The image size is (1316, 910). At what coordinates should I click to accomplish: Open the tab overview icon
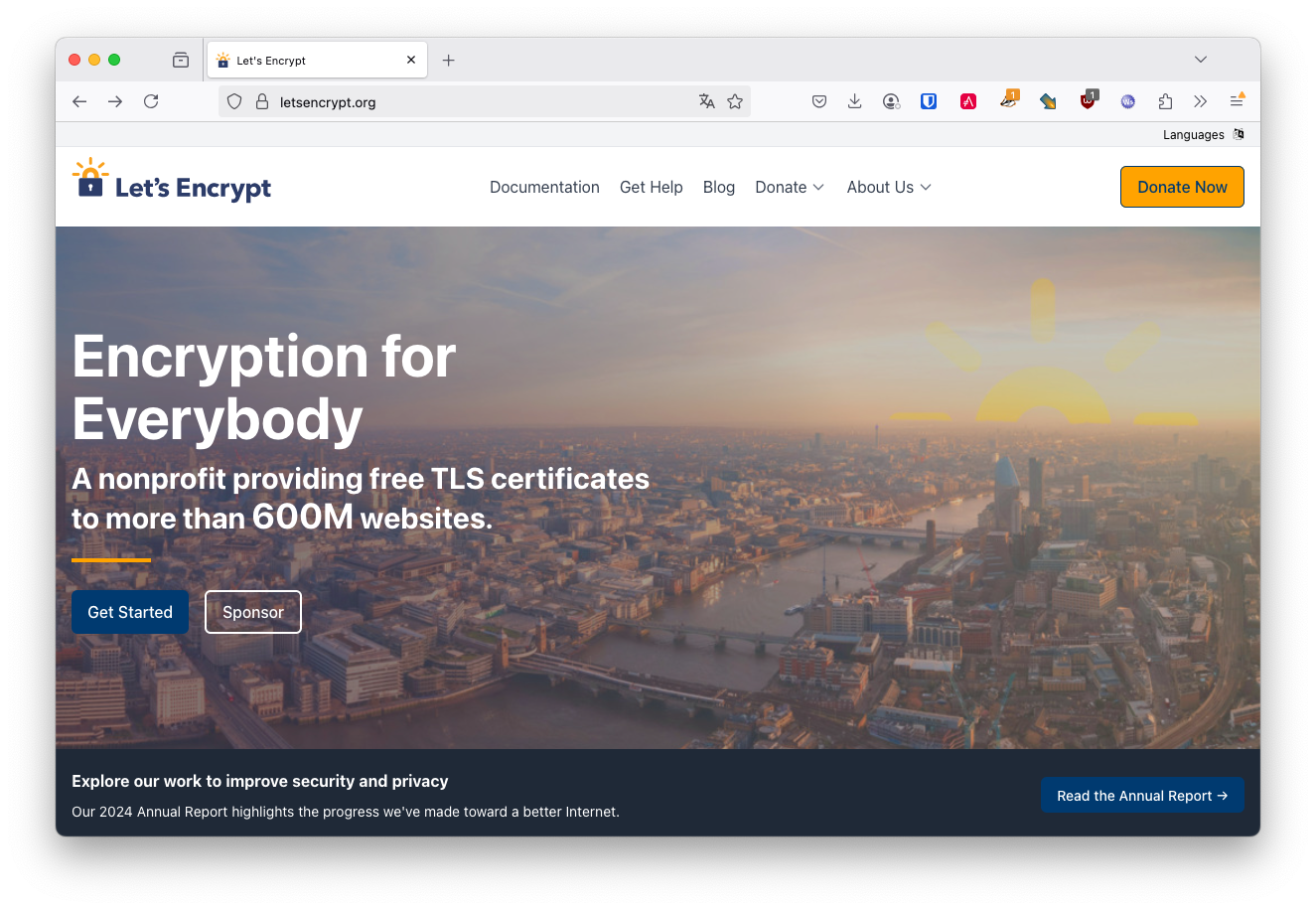click(181, 60)
